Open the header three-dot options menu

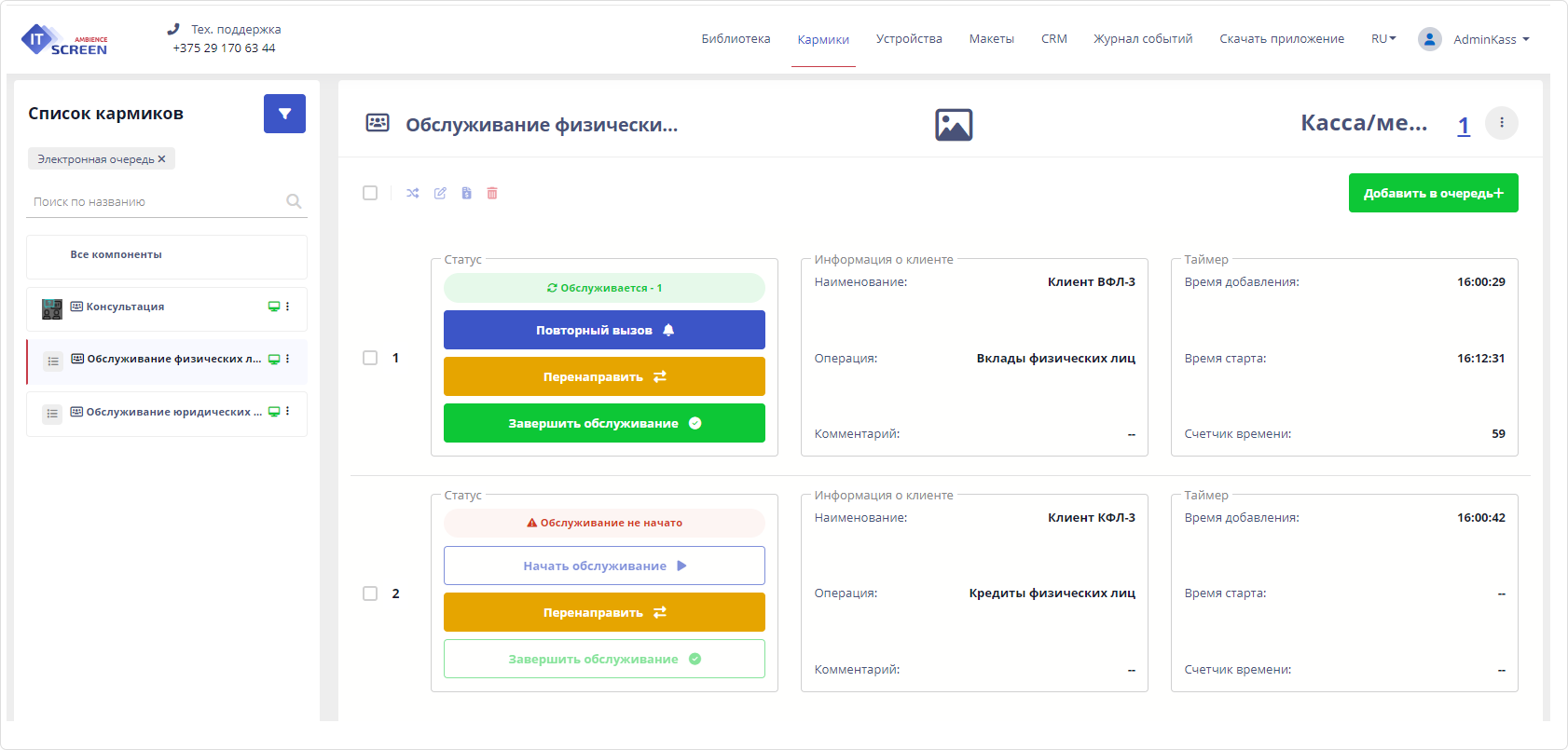(x=1501, y=123)
